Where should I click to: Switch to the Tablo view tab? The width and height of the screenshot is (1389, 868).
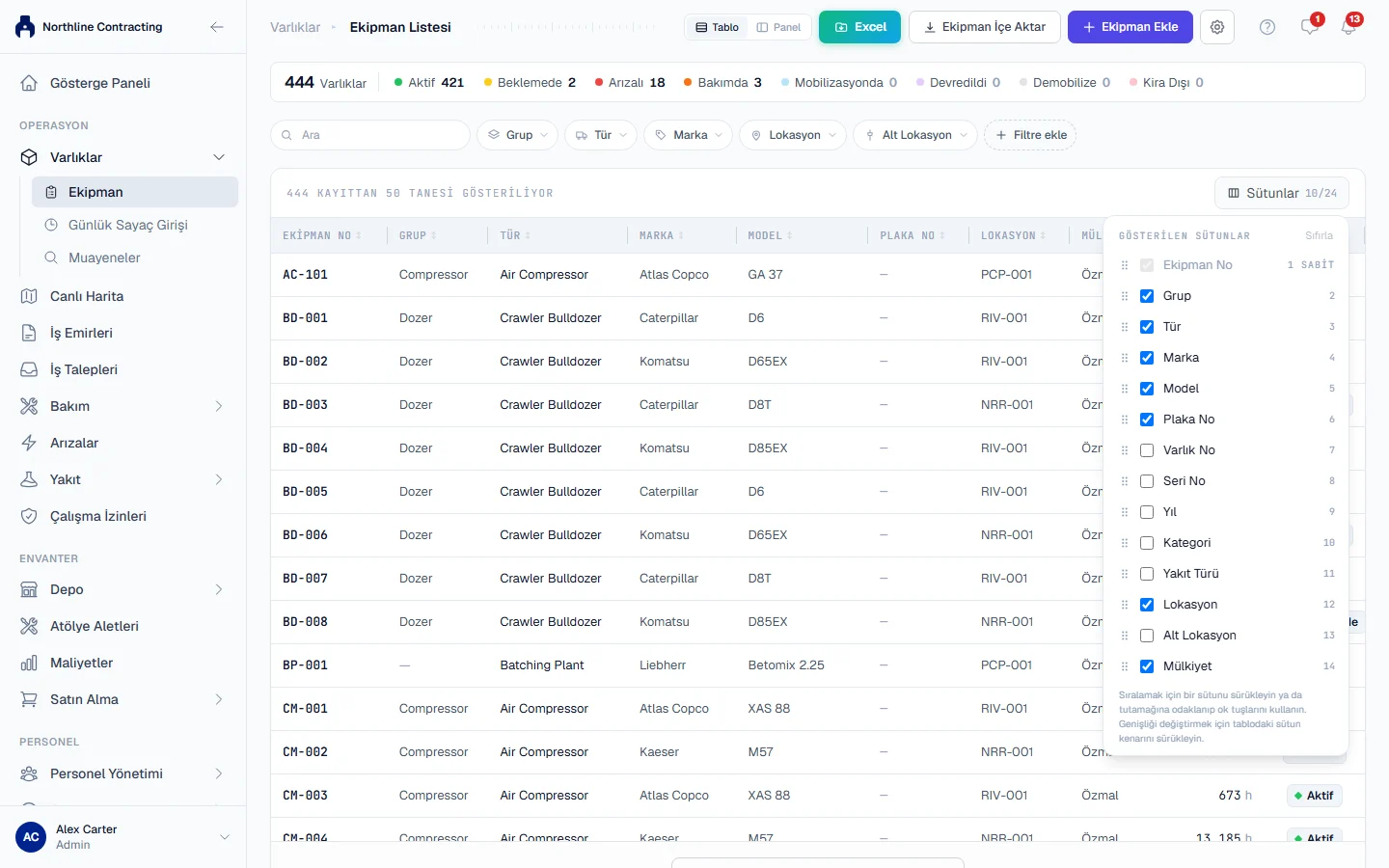pyautogui.click(x=717, y=27)
